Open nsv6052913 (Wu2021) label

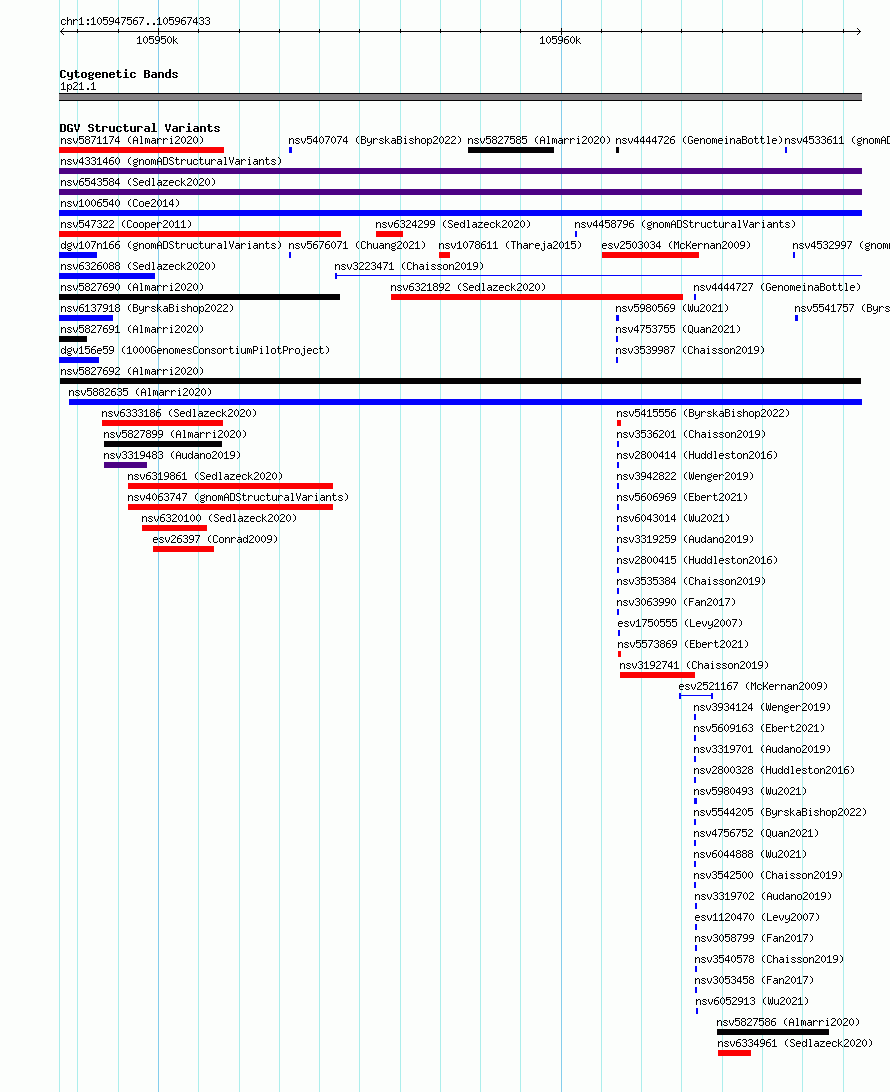tap(752, 1001)
